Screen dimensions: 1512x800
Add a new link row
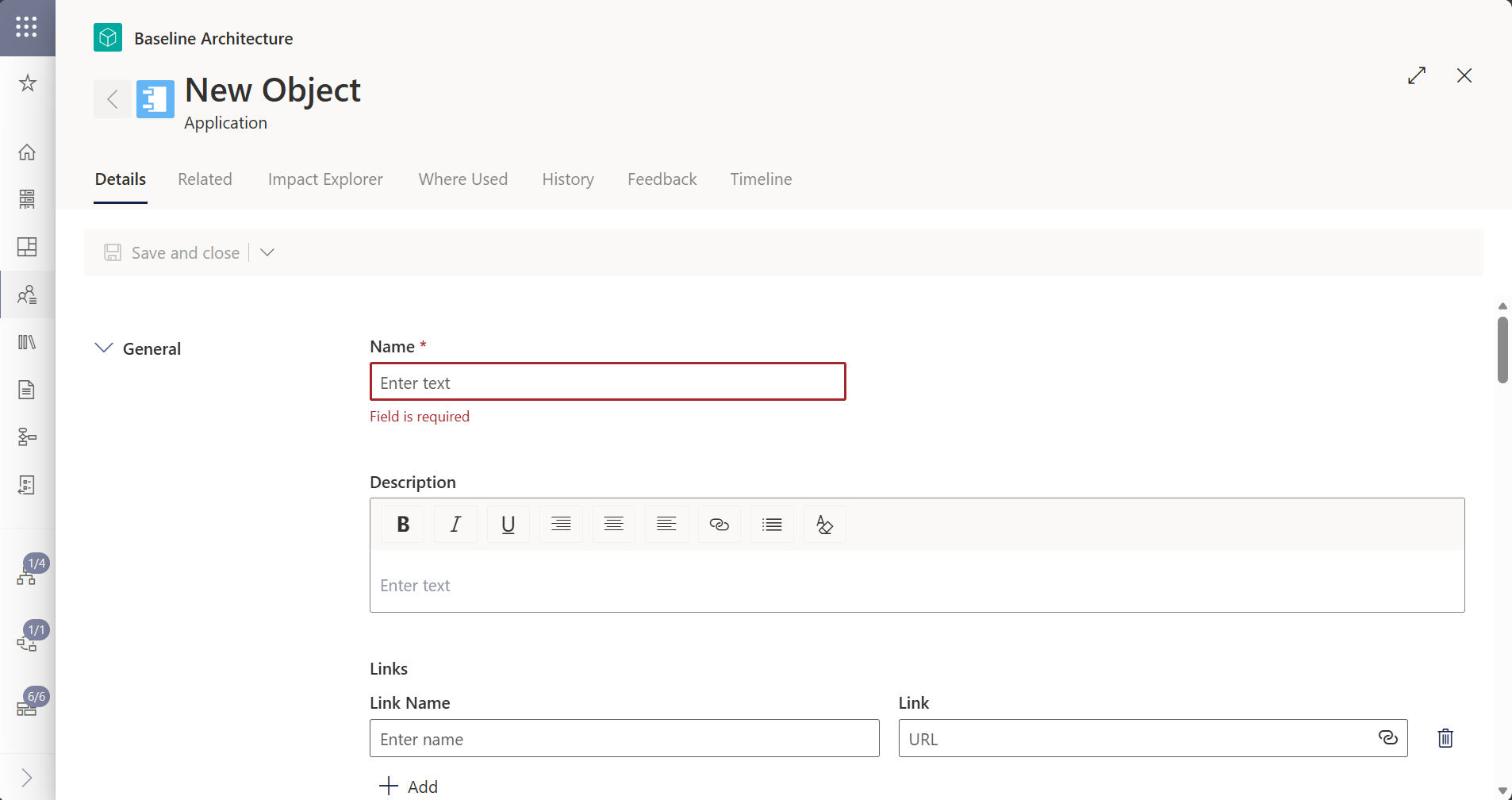click(x=409, y=787)
